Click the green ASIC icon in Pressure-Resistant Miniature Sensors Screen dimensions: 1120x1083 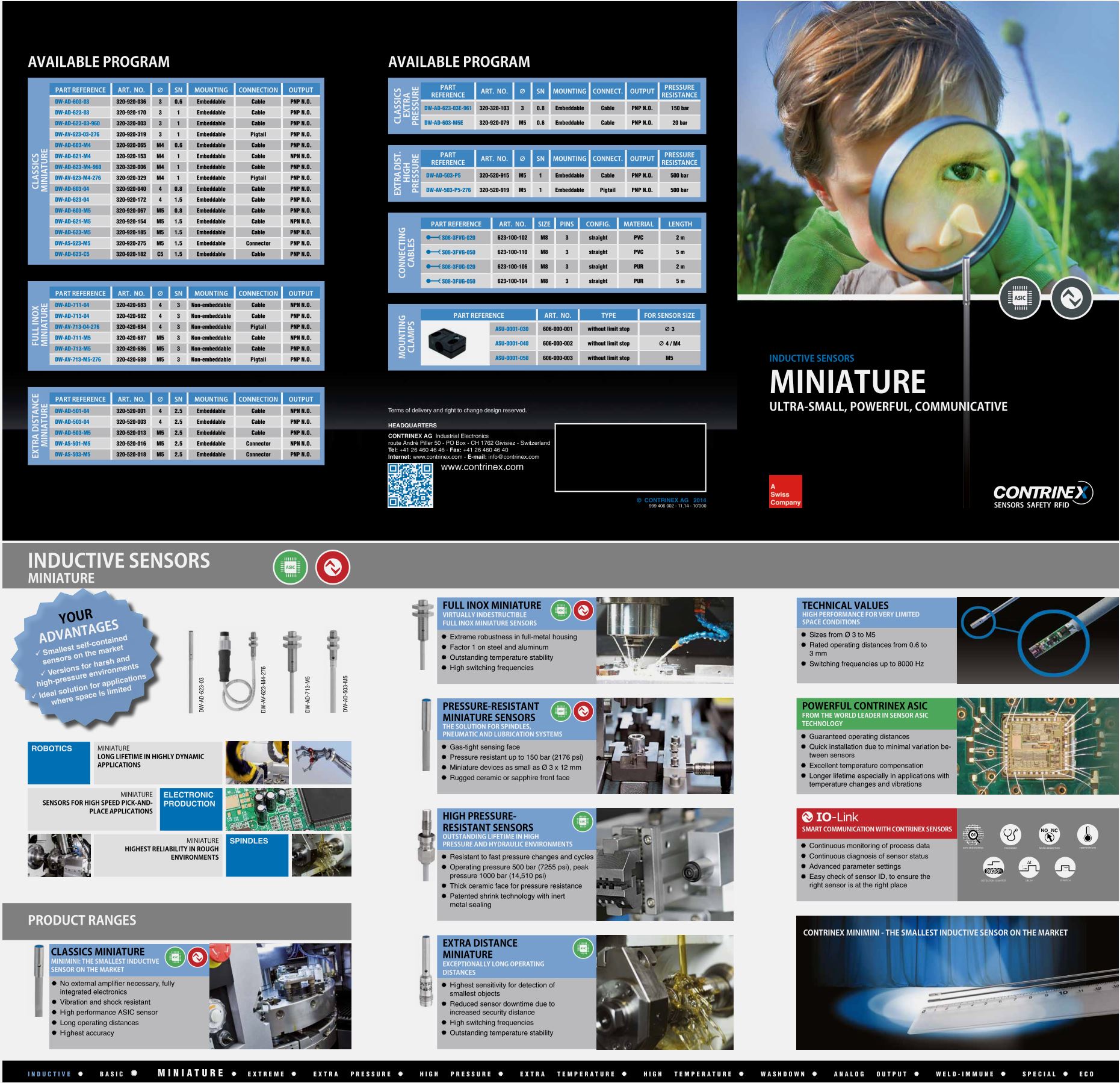click(561, 711)
